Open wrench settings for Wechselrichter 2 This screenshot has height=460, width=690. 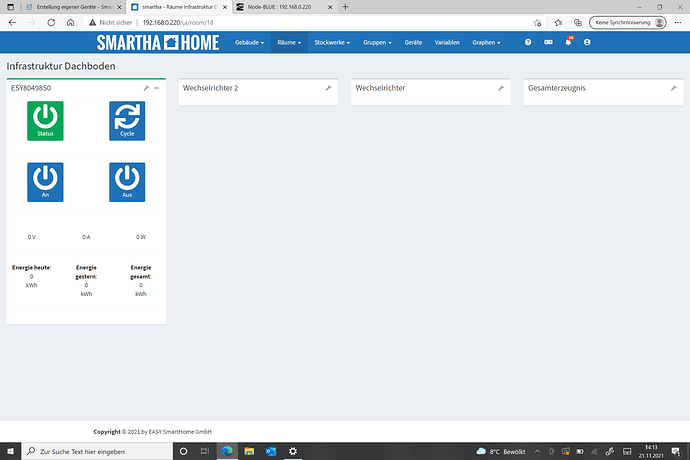[x=329, y=88]
